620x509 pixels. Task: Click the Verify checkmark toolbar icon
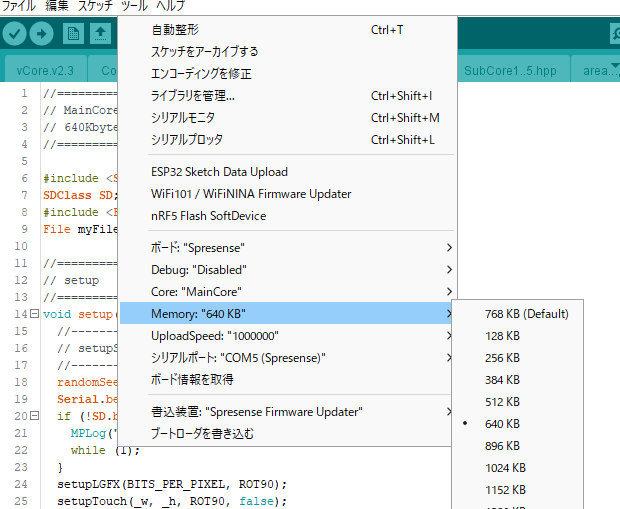pos(14,34)
